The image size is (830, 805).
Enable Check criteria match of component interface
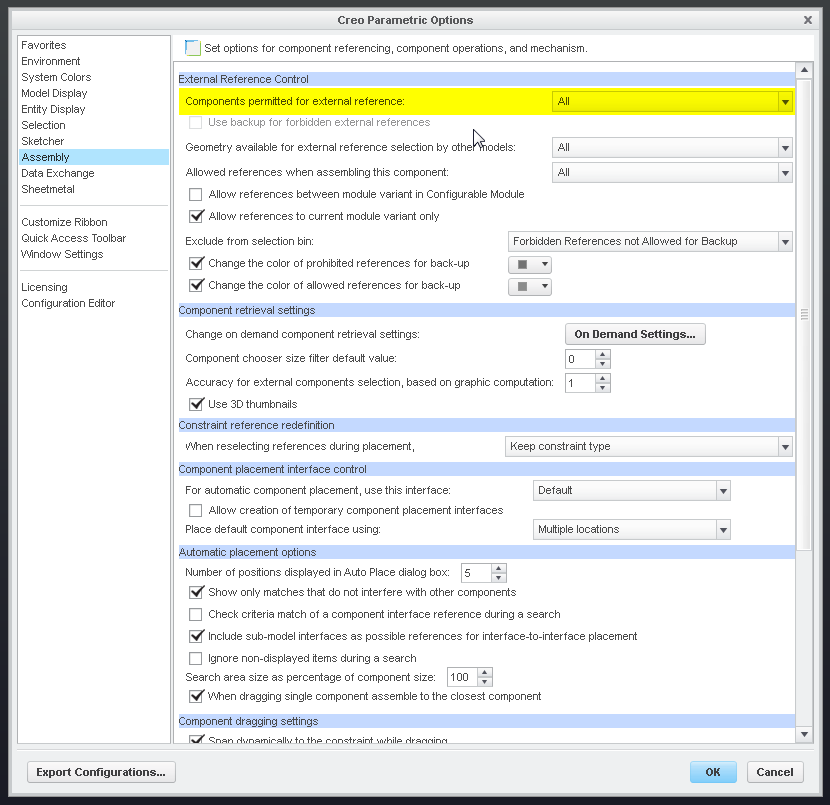(196, 614)
